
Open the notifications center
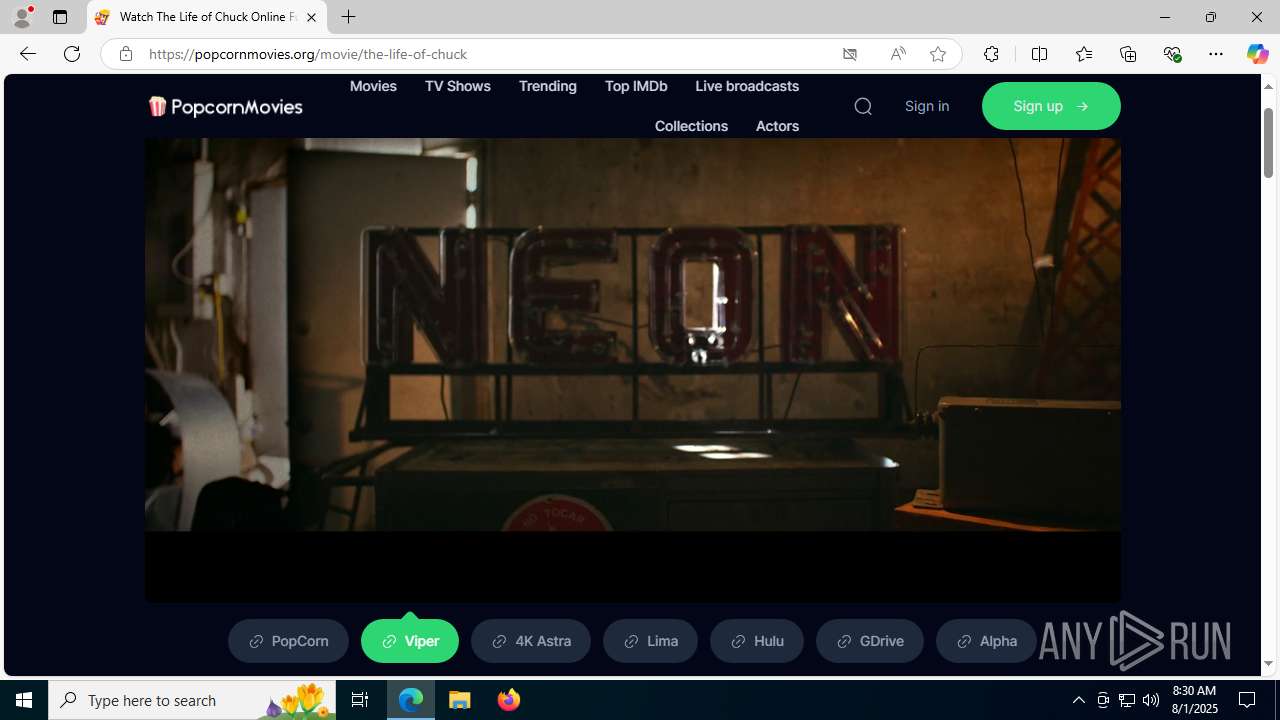coord(1247,700)
